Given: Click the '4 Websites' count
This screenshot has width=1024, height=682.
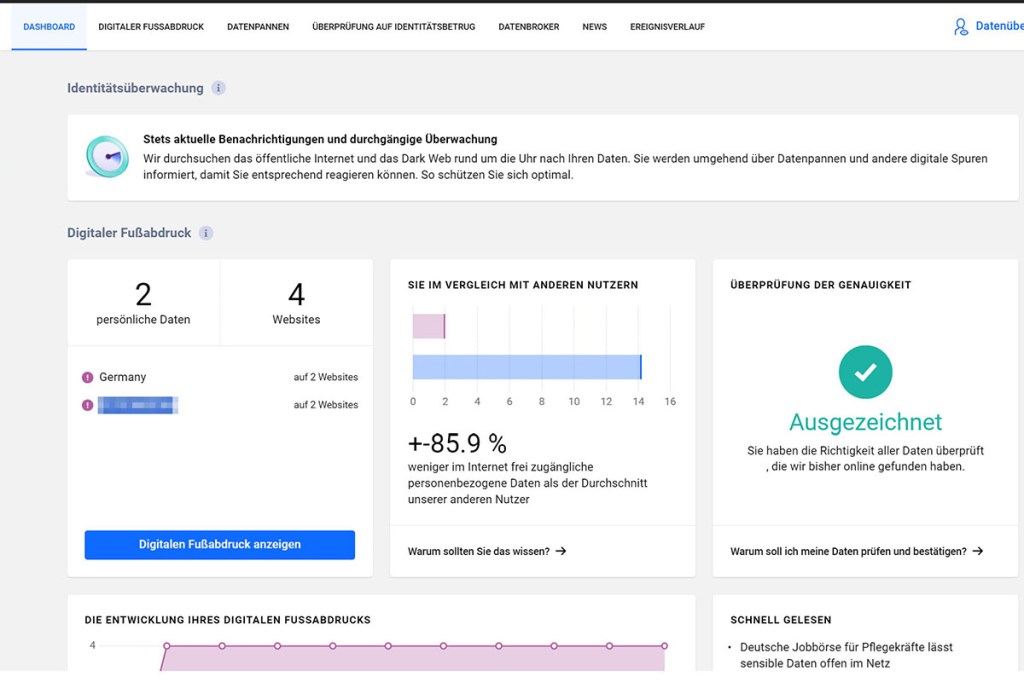Looking at the screenshot, I should coord(296,303).
